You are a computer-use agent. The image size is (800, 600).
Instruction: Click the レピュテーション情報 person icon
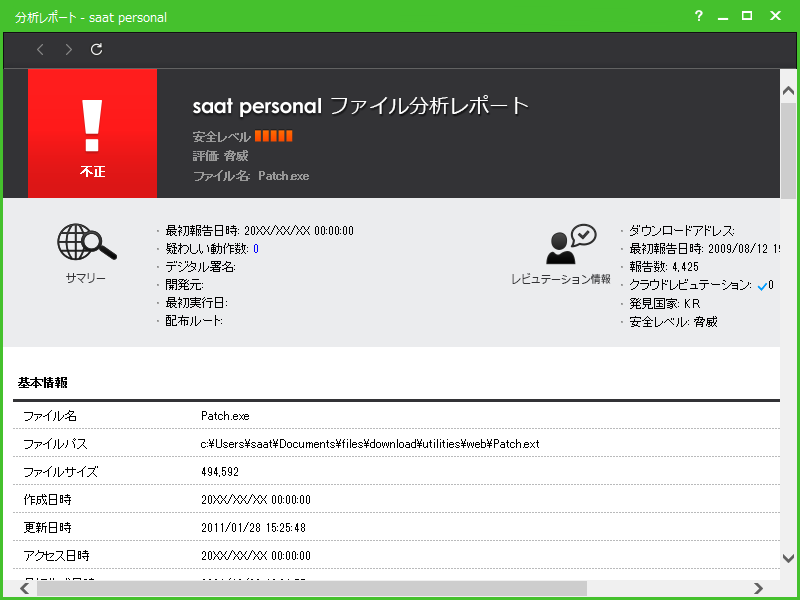(570, 244)
